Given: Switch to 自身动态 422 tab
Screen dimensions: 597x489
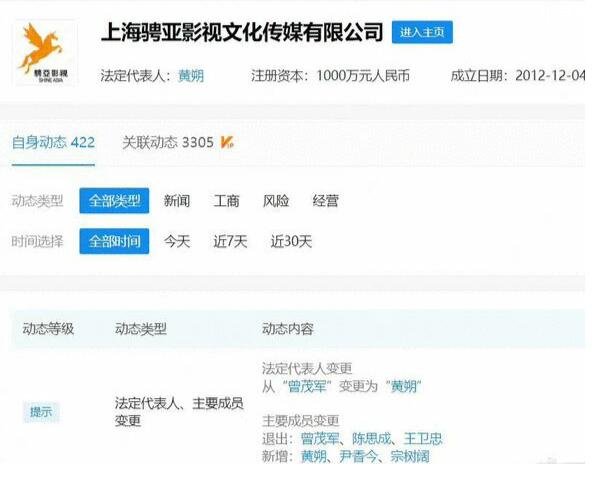Looking at the screenshot, I should 53,142.
